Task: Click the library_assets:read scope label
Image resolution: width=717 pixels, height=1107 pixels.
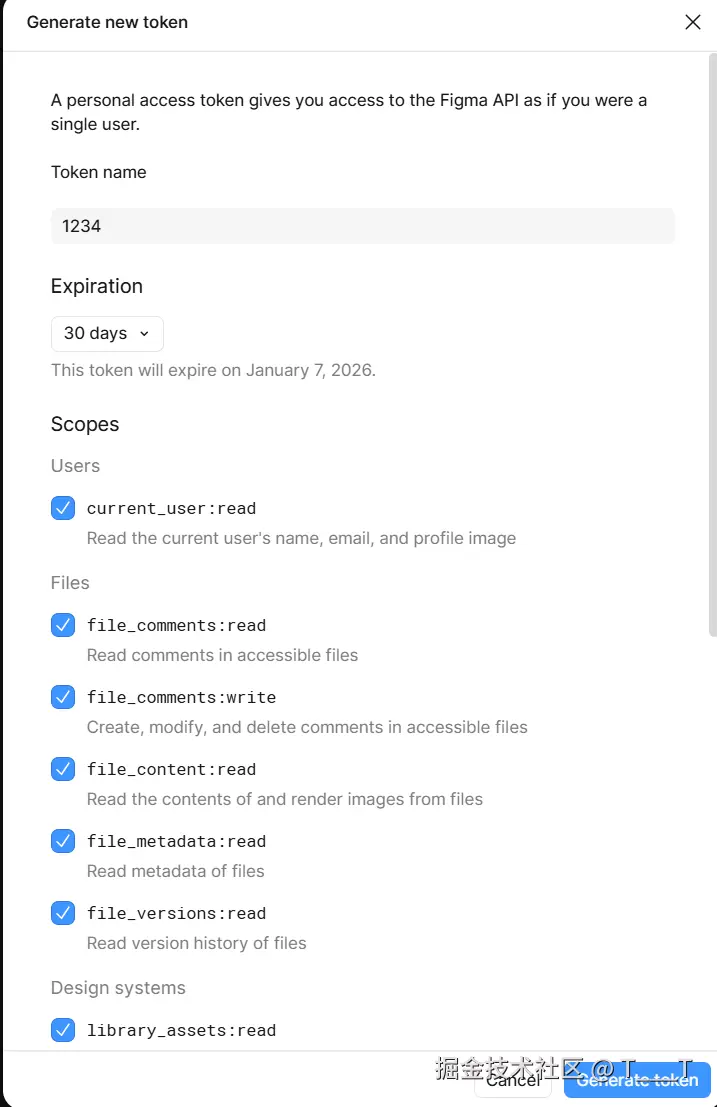Action: [181, 1030]
